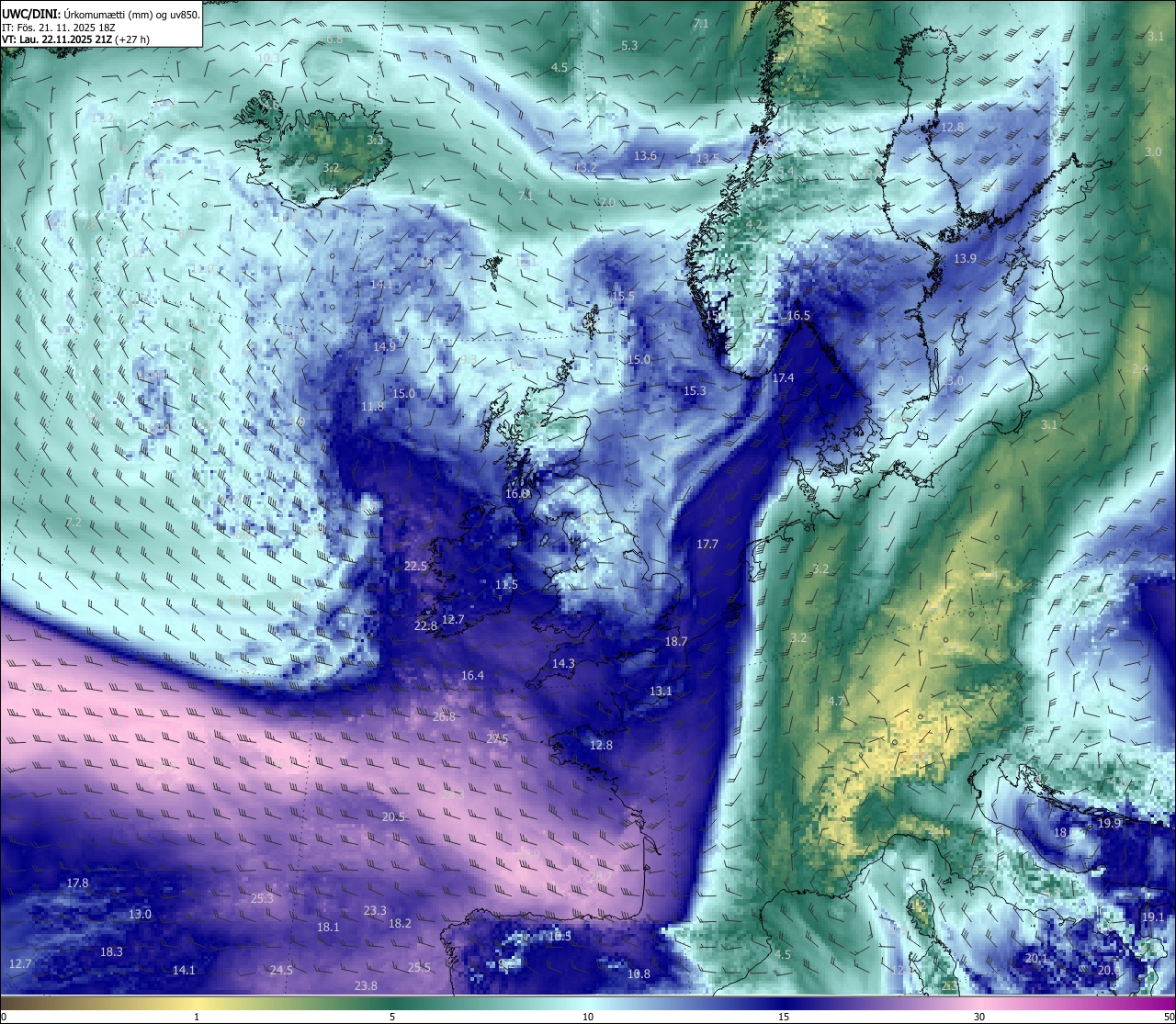1176x1024 pixels.
Task: Click the 14.3 map value
Action: point(563,664)
